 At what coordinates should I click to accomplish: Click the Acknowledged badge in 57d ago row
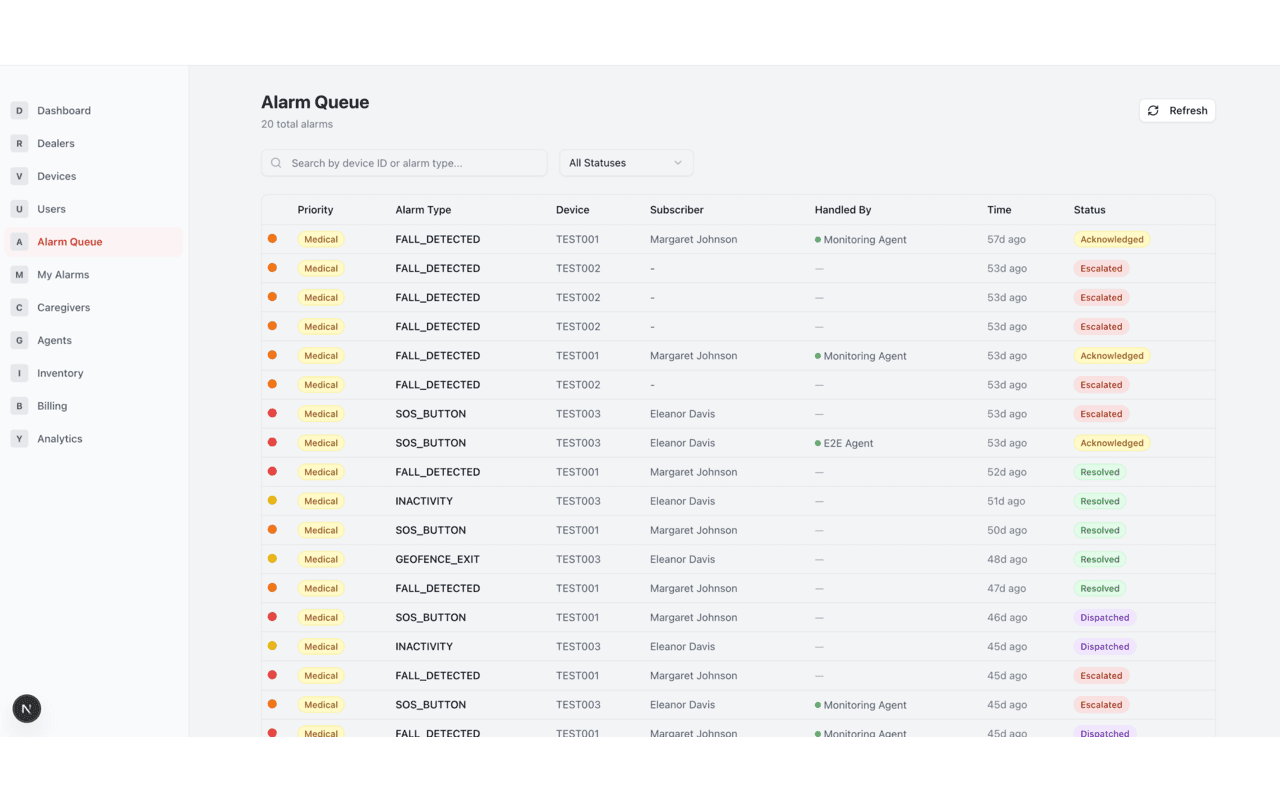(1112, 240)
